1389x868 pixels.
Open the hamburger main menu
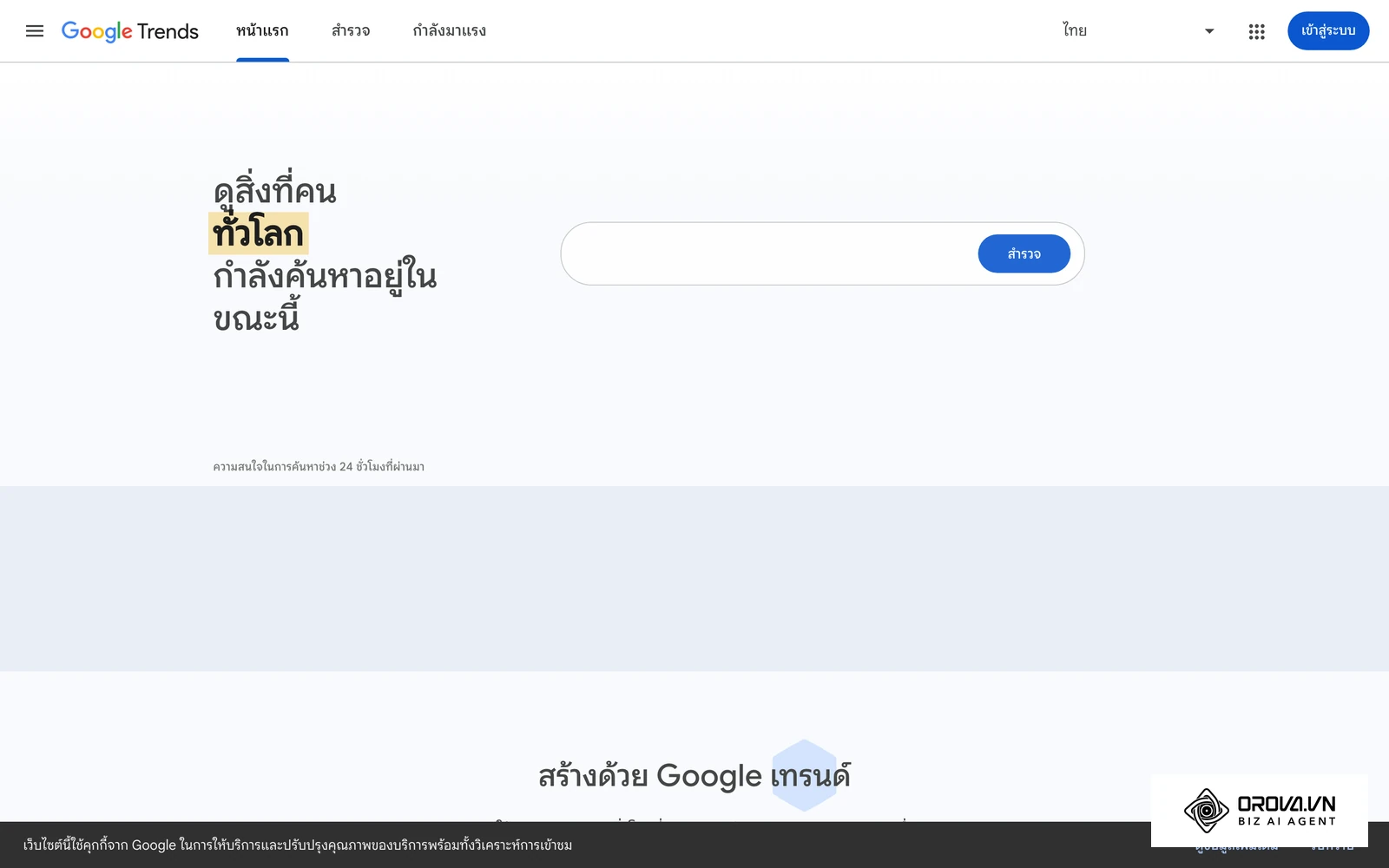(35, 31)
